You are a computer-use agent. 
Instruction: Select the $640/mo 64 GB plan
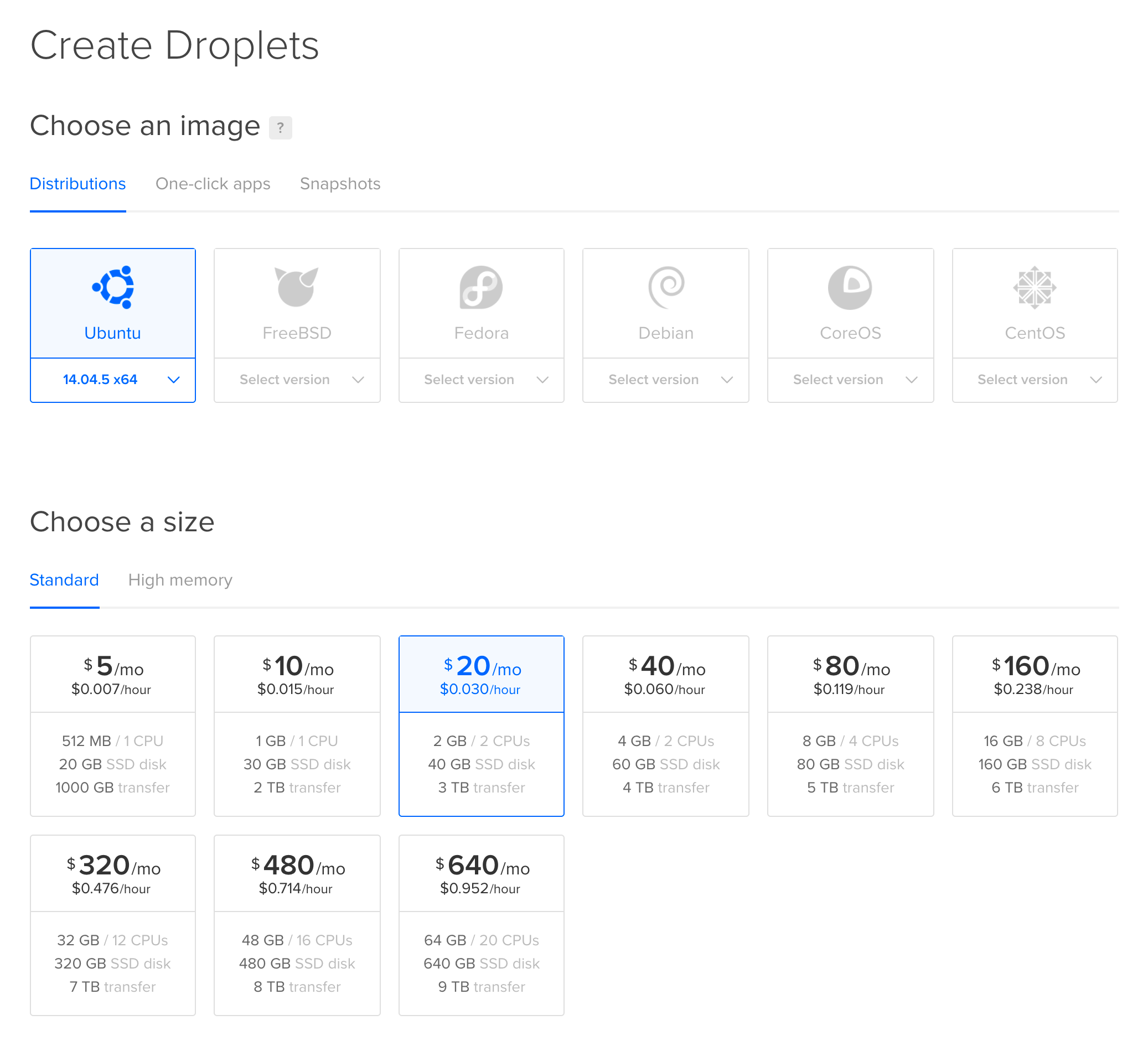pyautogui.click(x=481, y=925)
